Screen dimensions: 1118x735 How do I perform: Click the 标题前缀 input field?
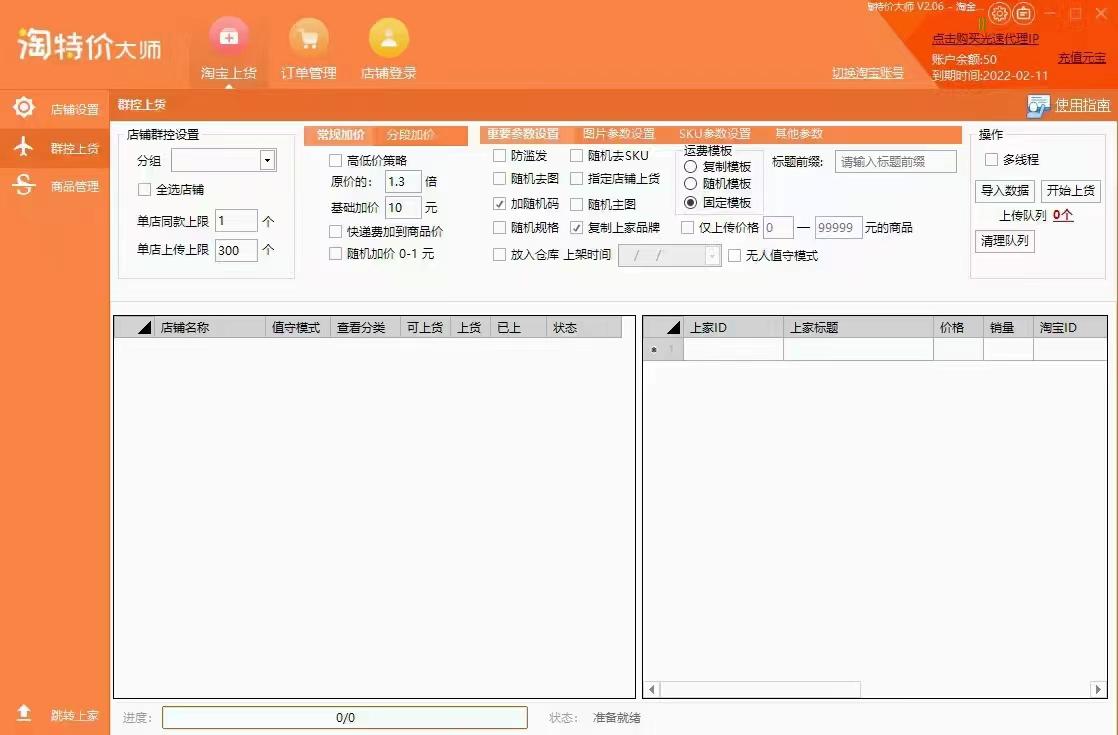pyautogui.click(x=896, y=161)
